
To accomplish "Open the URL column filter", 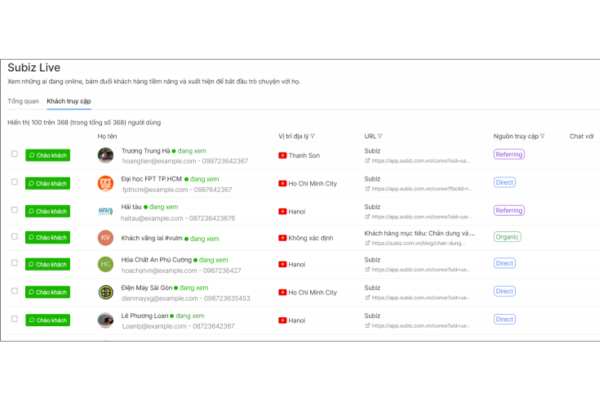I will pos(380,136).
